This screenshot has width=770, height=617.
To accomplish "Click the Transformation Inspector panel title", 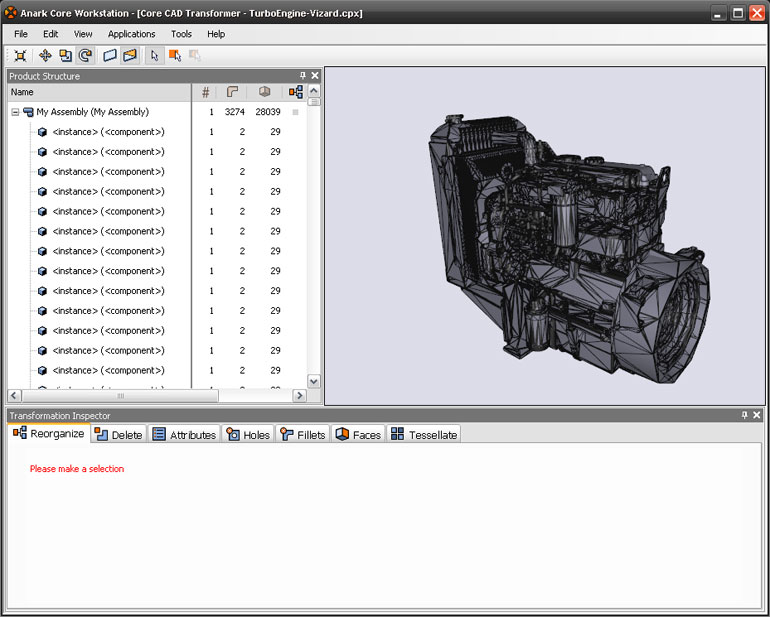I will pos(60,416).
